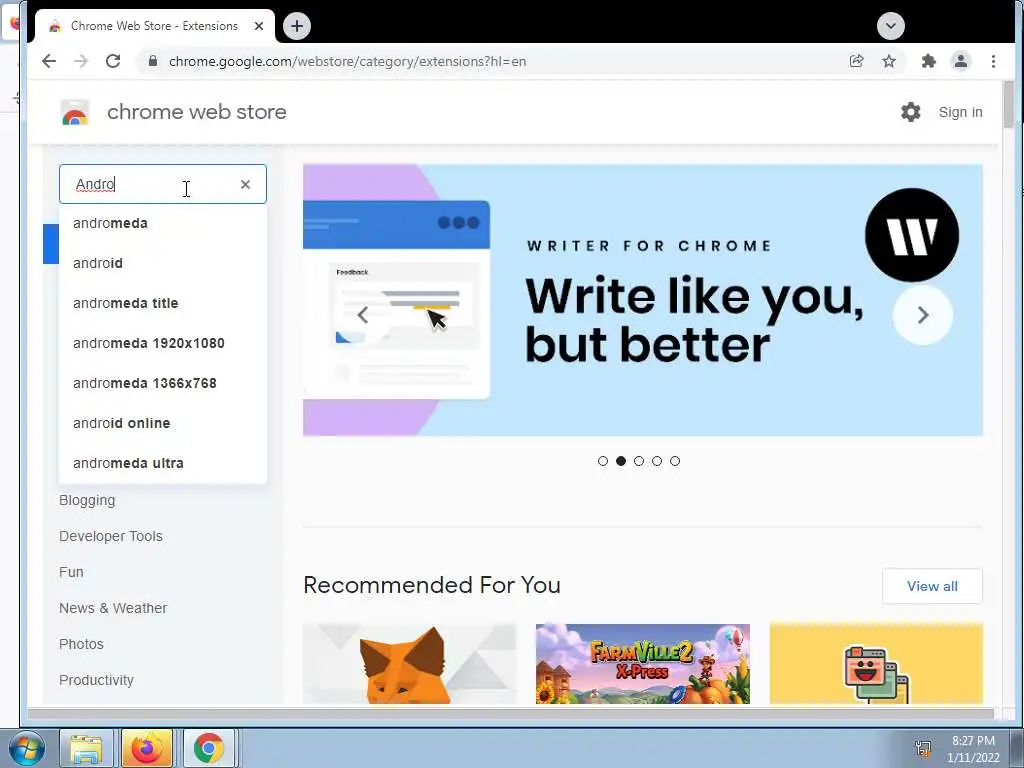The height and width of the screenshot is (768, 1024).
Task: Select the second carousel dot
Action: click(621, 461)
